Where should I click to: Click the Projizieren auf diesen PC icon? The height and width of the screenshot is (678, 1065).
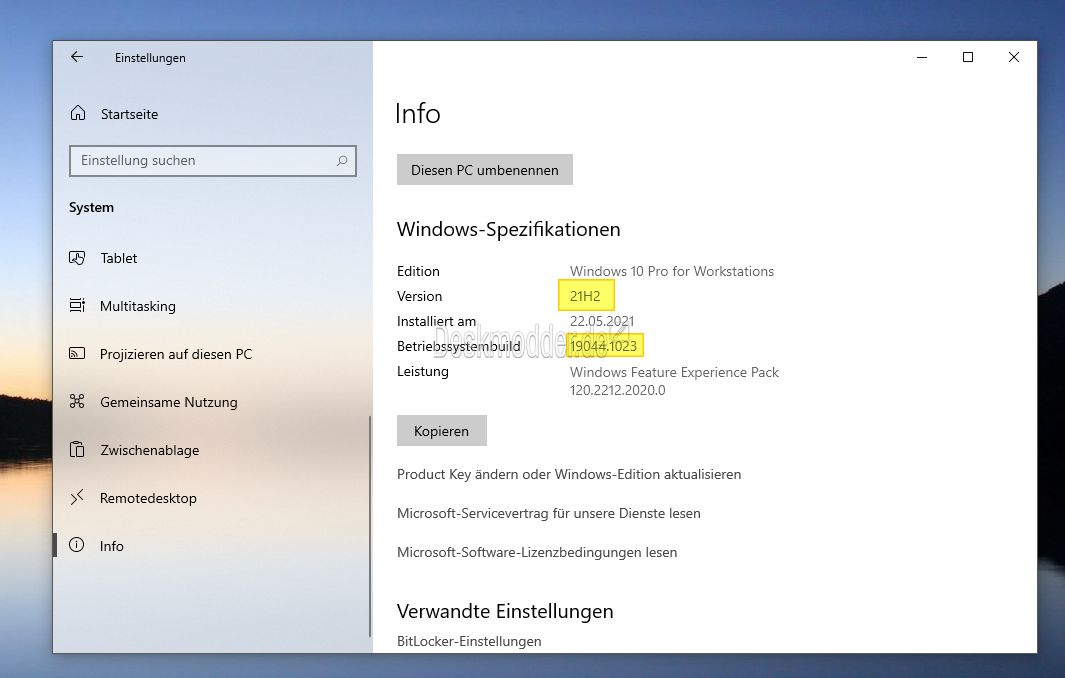tap(77, 354)
